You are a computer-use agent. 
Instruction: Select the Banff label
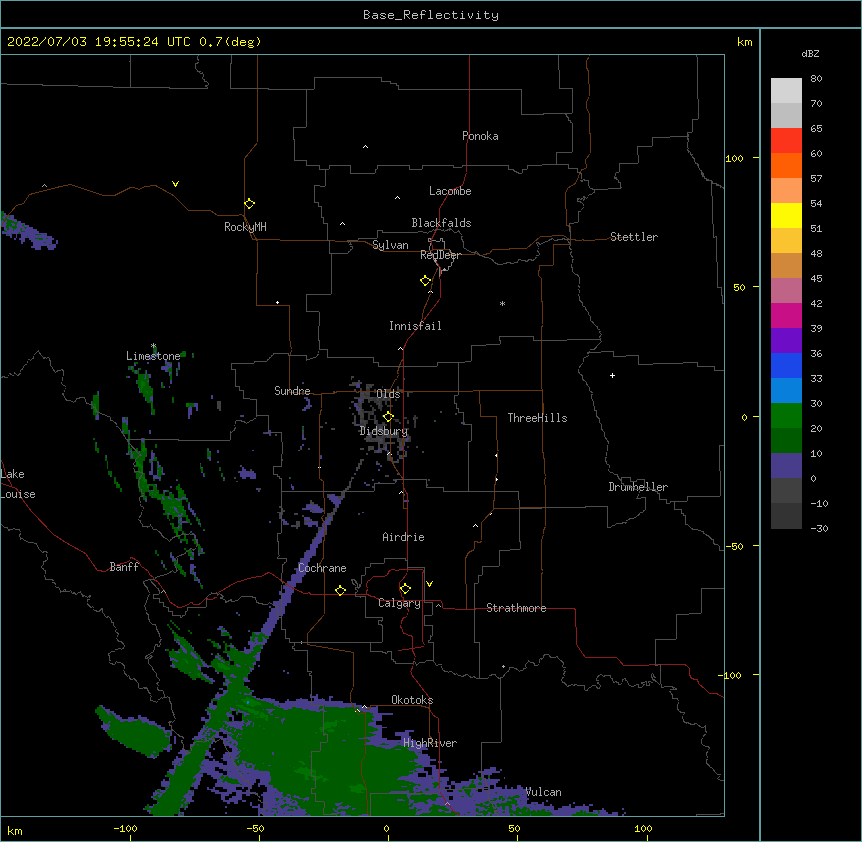tap(124, 567)
